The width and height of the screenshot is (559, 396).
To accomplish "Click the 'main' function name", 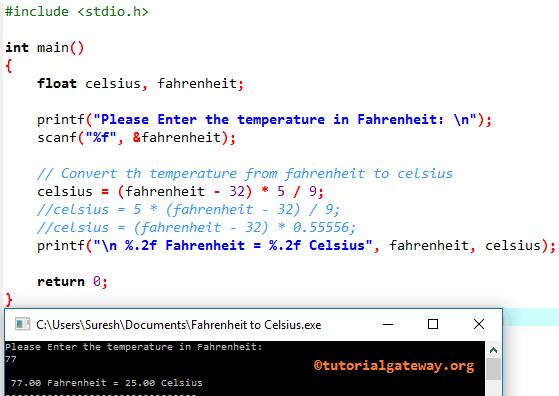I will 53,47.
